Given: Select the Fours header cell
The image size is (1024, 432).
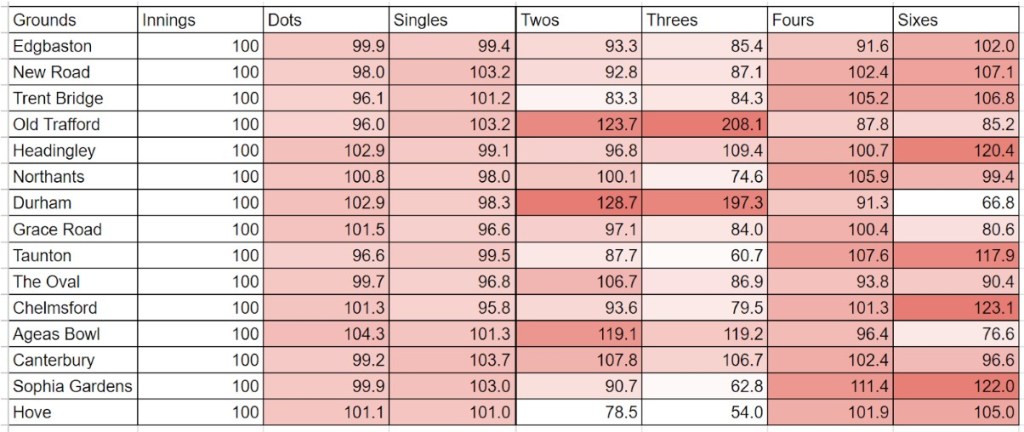Looking at the screenshot, I should pos(830,20).
